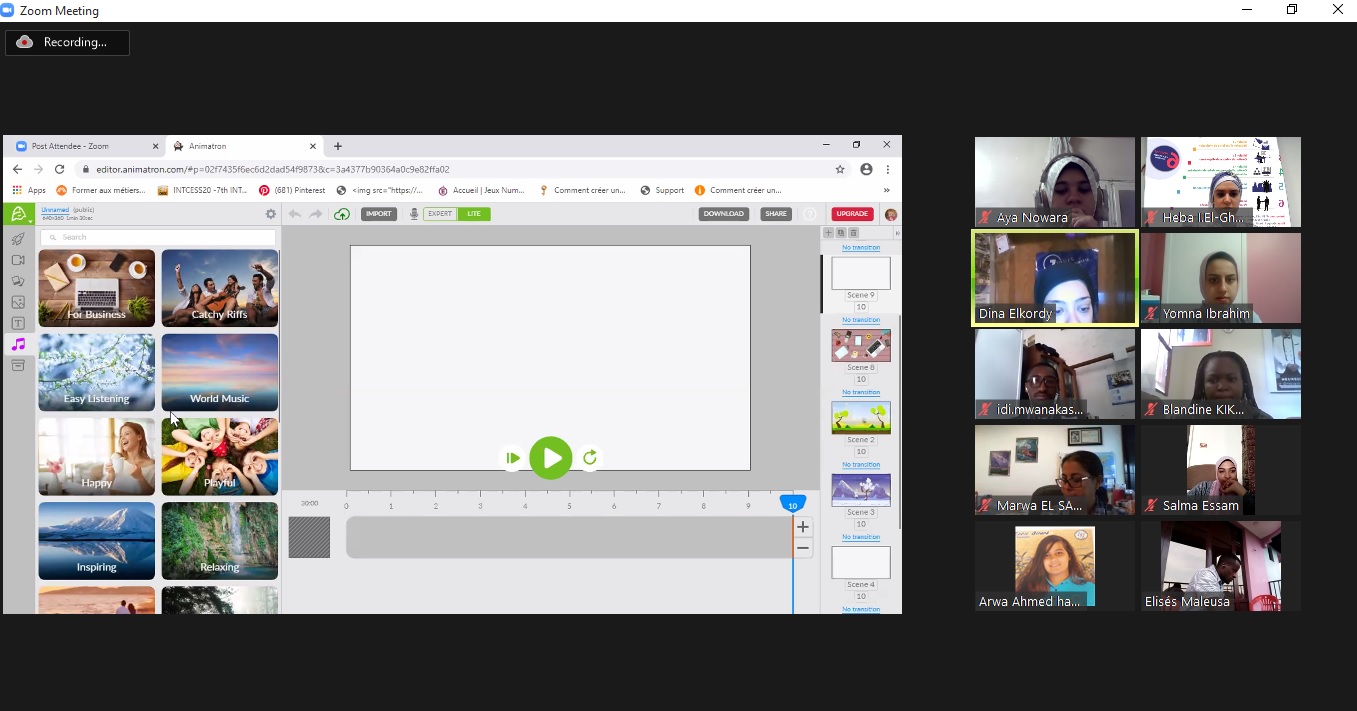This screenshot has width=1357, height=711.
Task: Click the microphone voice-over icon
Action: pyautogui.click(x=414, y=214)
